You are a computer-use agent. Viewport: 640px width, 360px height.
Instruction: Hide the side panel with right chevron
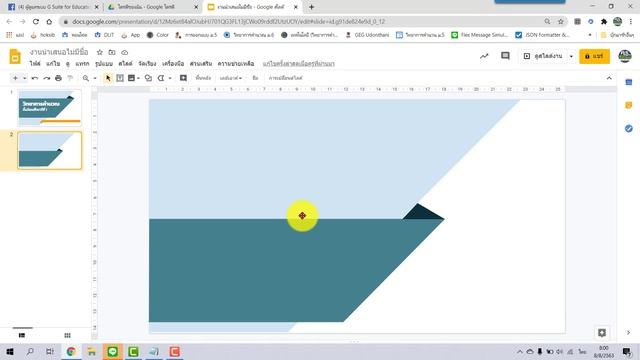(x=628, y=333)
